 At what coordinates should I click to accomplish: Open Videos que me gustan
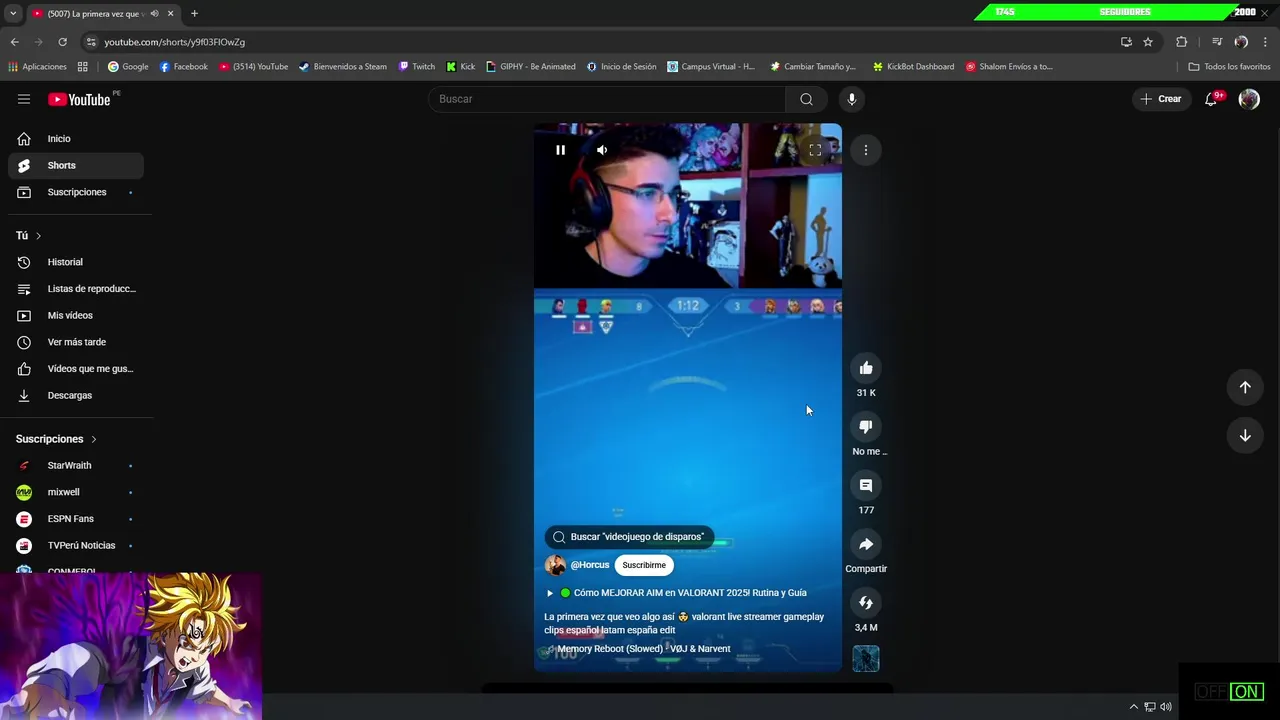(76, 369)
